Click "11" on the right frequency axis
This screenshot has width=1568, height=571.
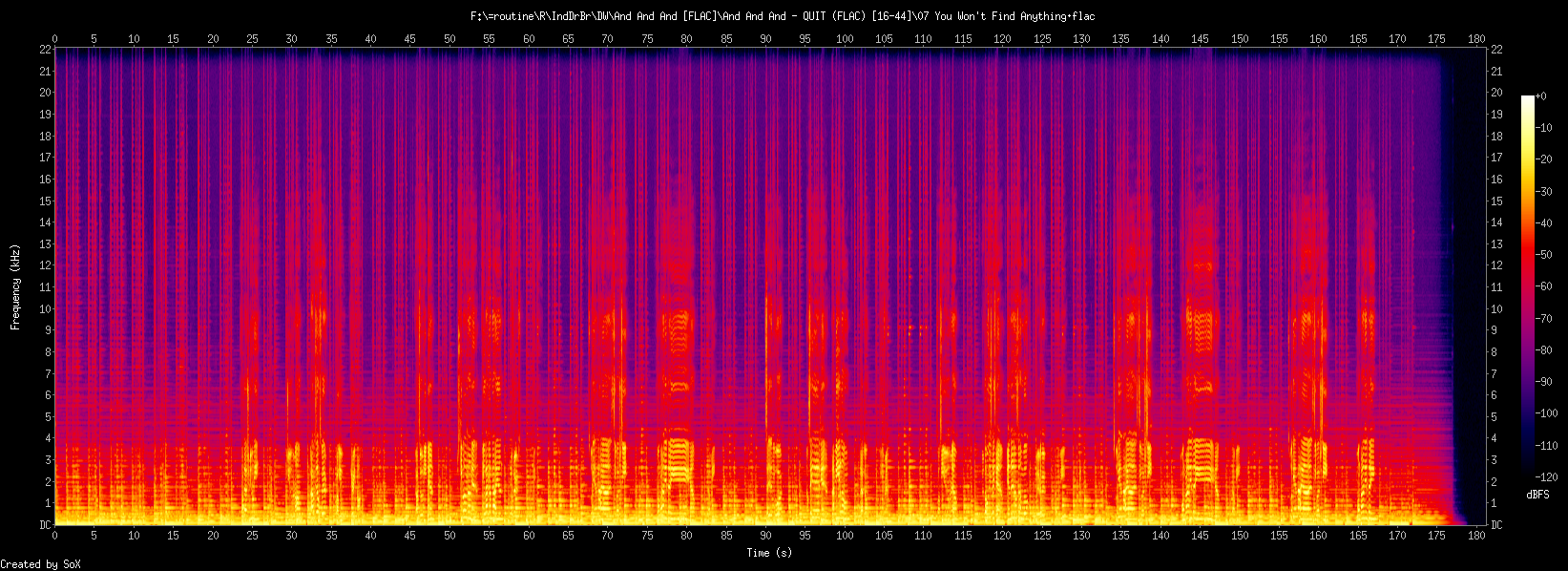point(1496,287)
